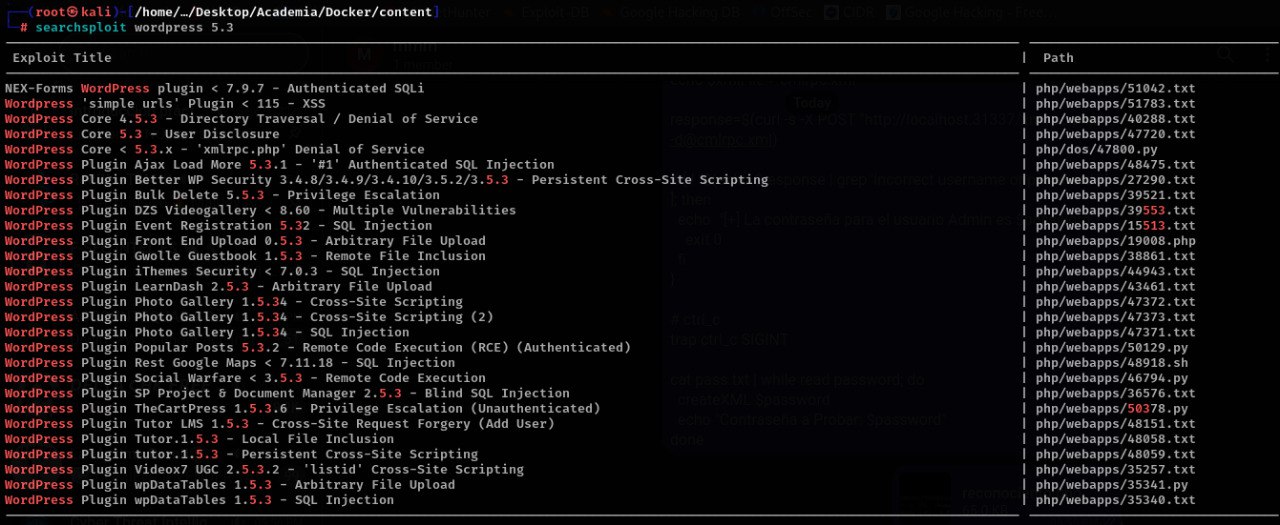Click the OffSec bookmark favicon
This screenshot has width=1280, height=525.
[759, 13]
